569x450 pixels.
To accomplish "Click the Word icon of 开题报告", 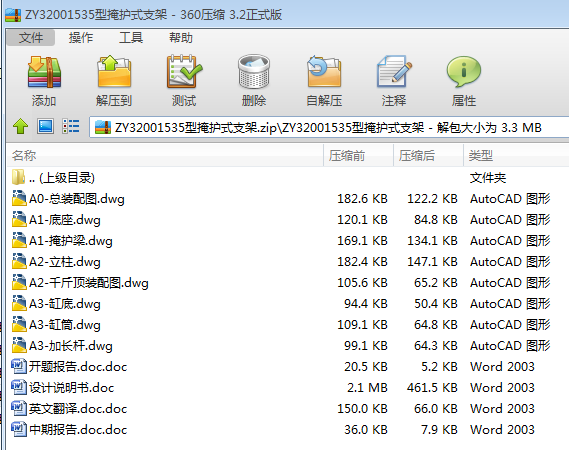I will [x=19, y=366].
